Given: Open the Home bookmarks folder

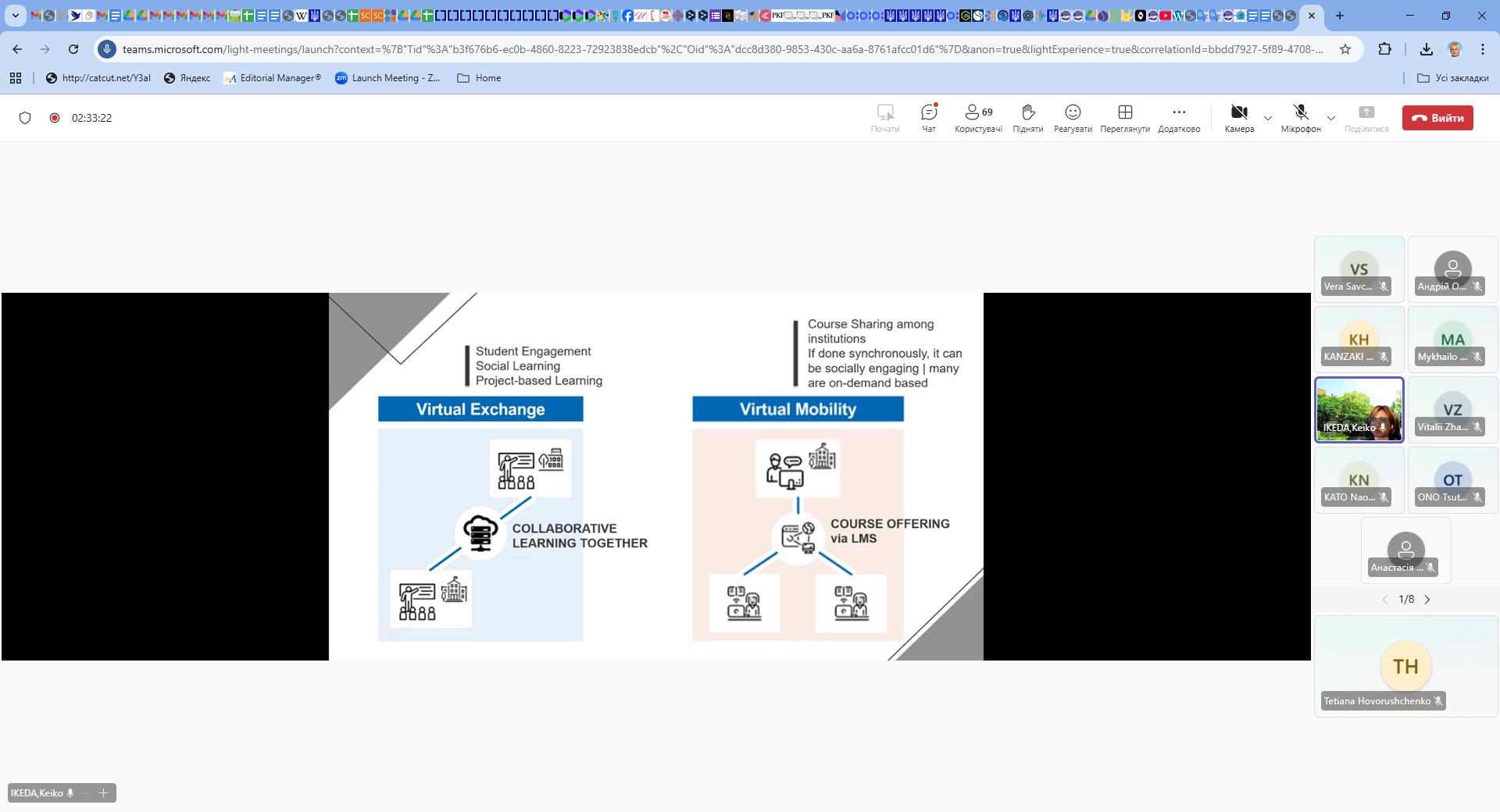Looking at the screenshot, I should coord(479,78).
